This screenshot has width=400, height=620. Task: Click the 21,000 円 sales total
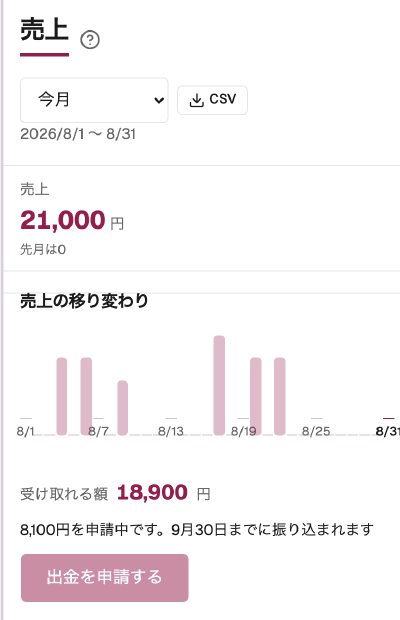point(72,220)
